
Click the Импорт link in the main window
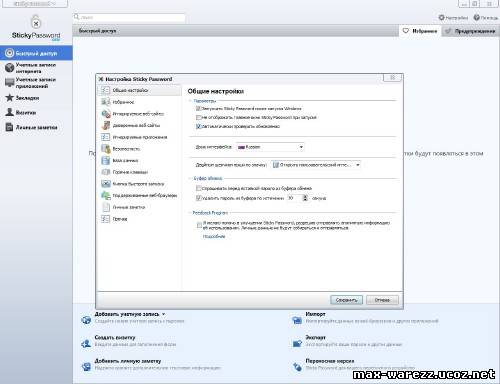tap(315, 314)
